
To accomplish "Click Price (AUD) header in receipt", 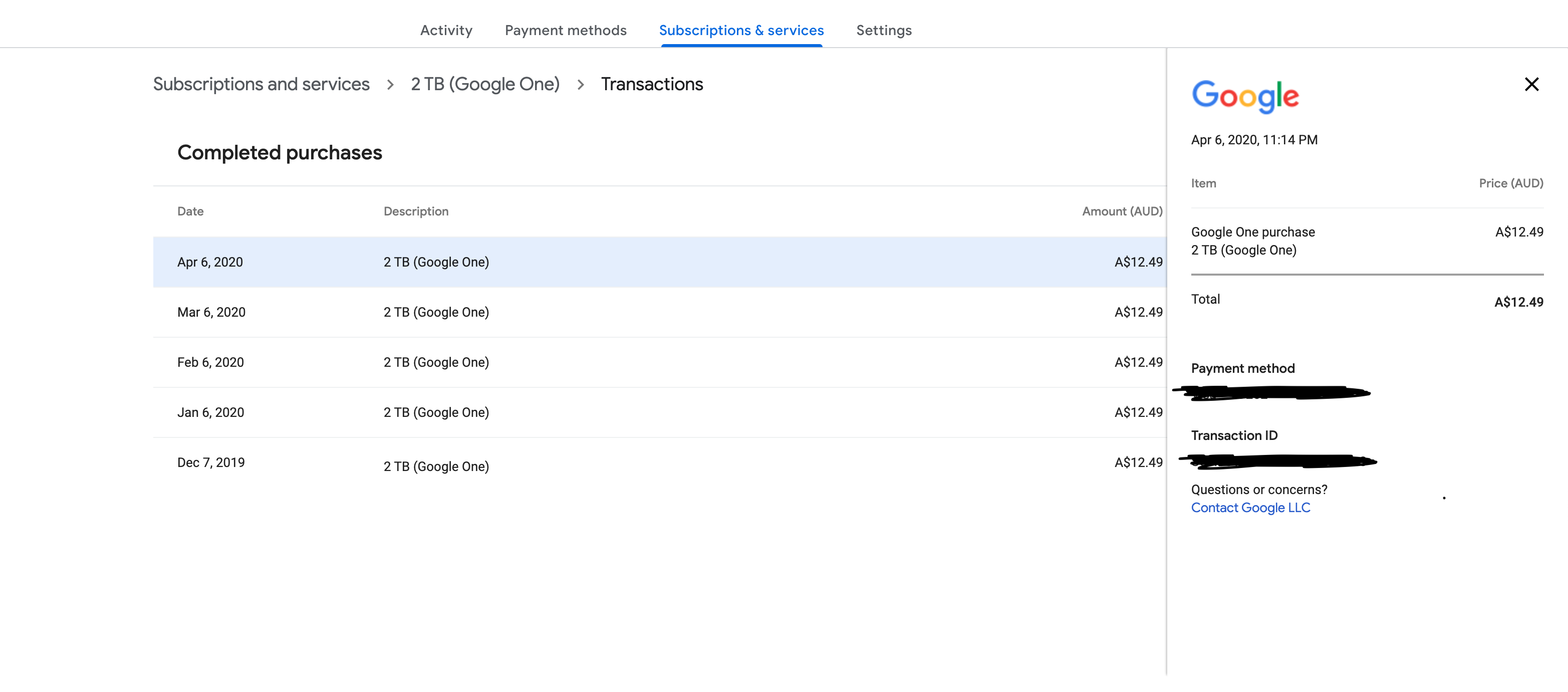I will pos(1511,183).
